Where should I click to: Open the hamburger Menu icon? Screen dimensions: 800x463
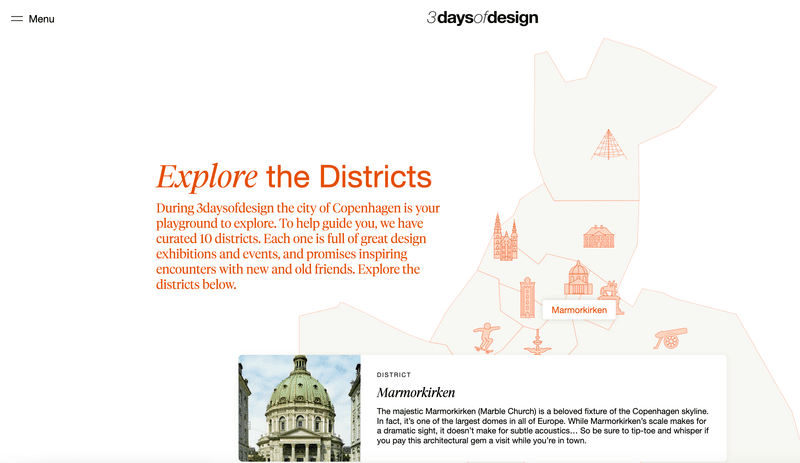click(x=17, y=19)
